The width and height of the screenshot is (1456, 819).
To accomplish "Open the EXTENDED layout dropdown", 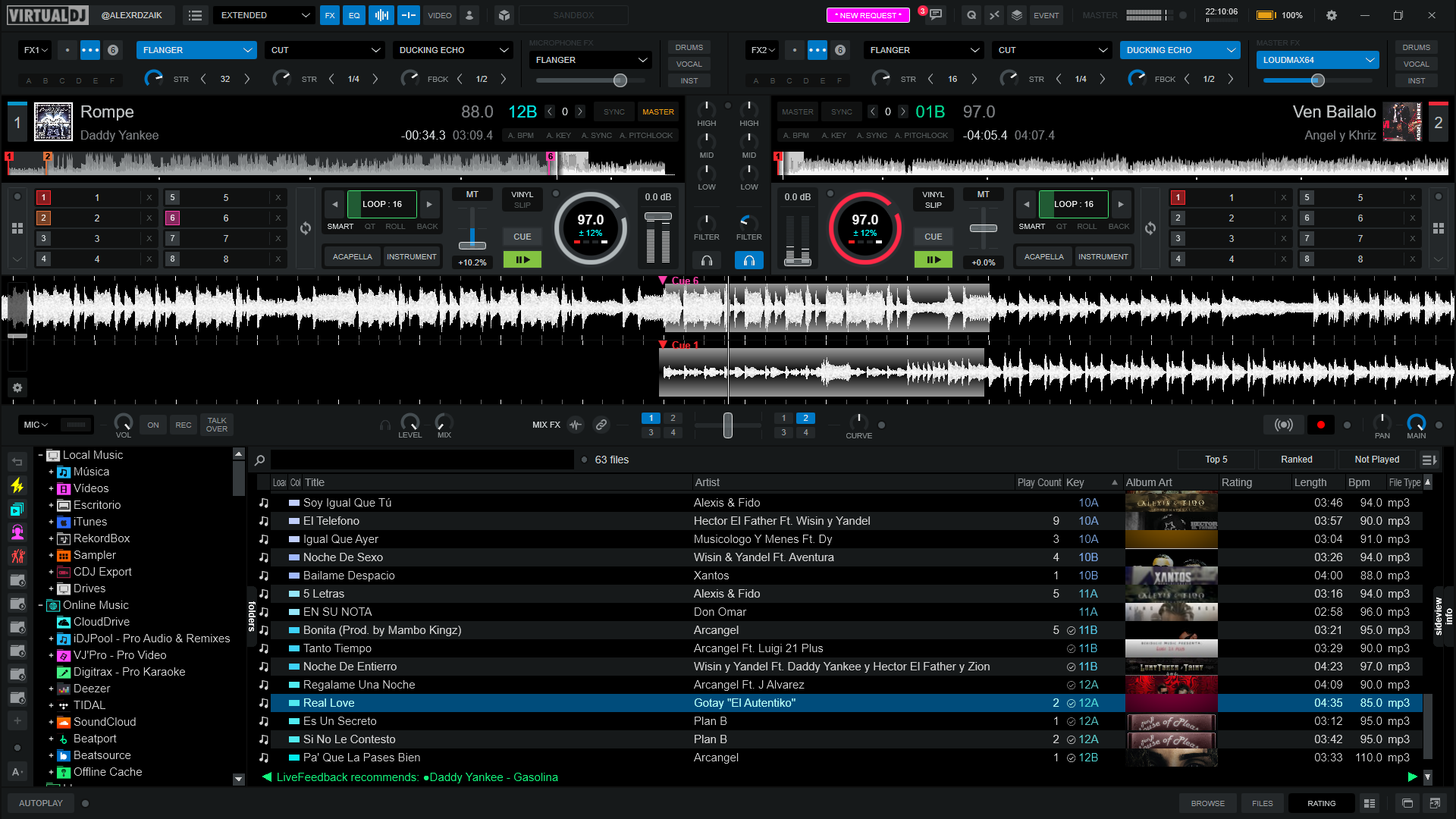I will pyautogui.click(x=265, y=15).
